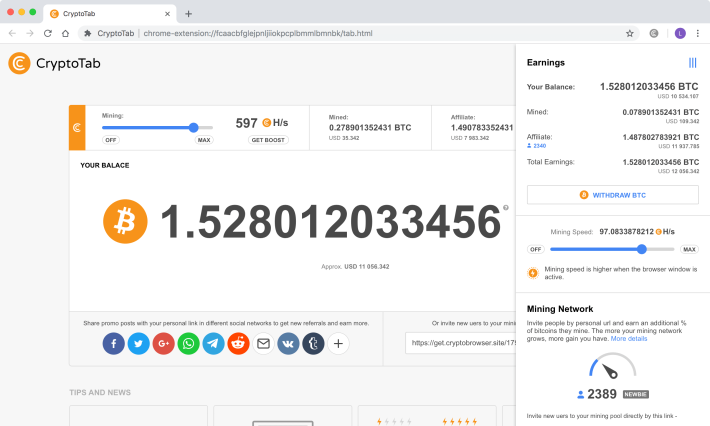Click the second tips and news card
This screenshot has height=426, width=710.
[x=283, y=416]
